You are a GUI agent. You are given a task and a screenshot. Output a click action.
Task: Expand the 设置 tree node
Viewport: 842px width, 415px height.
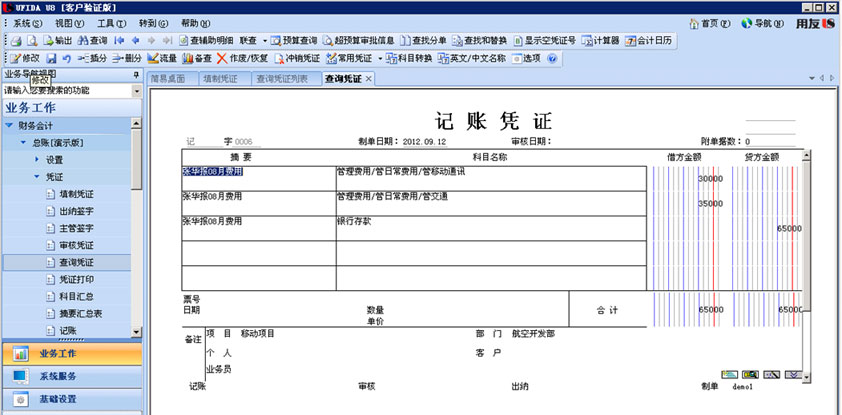pos(37,159)
